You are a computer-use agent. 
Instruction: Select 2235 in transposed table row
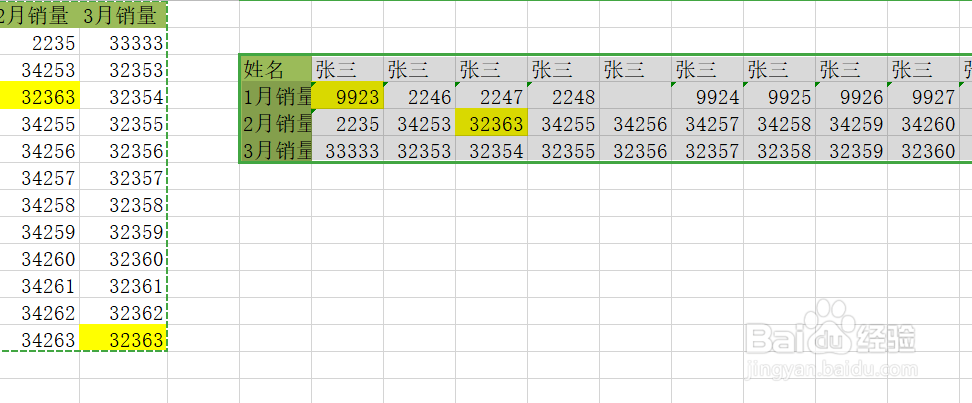pos(347,123)
